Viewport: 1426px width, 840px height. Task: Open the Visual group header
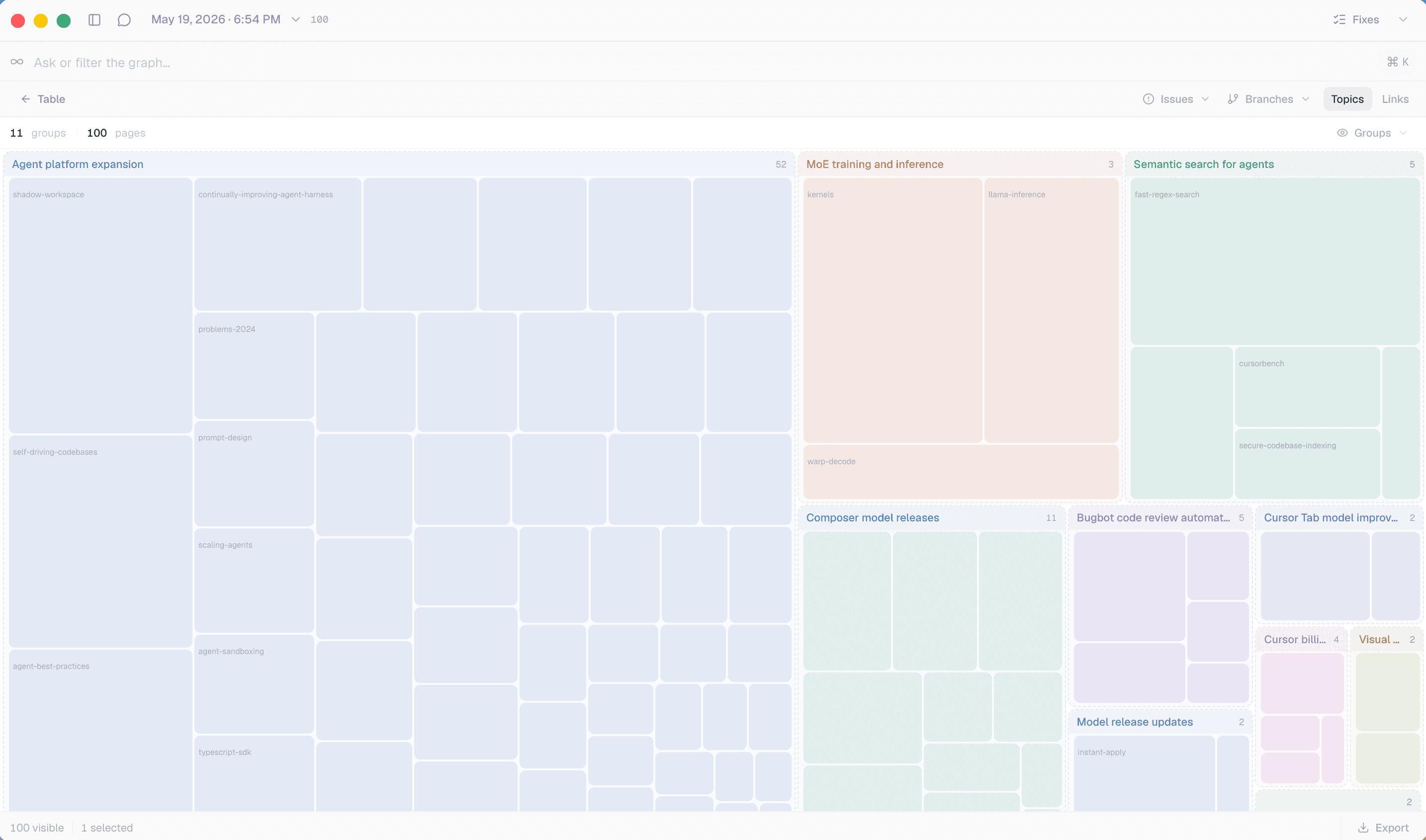1386,639
